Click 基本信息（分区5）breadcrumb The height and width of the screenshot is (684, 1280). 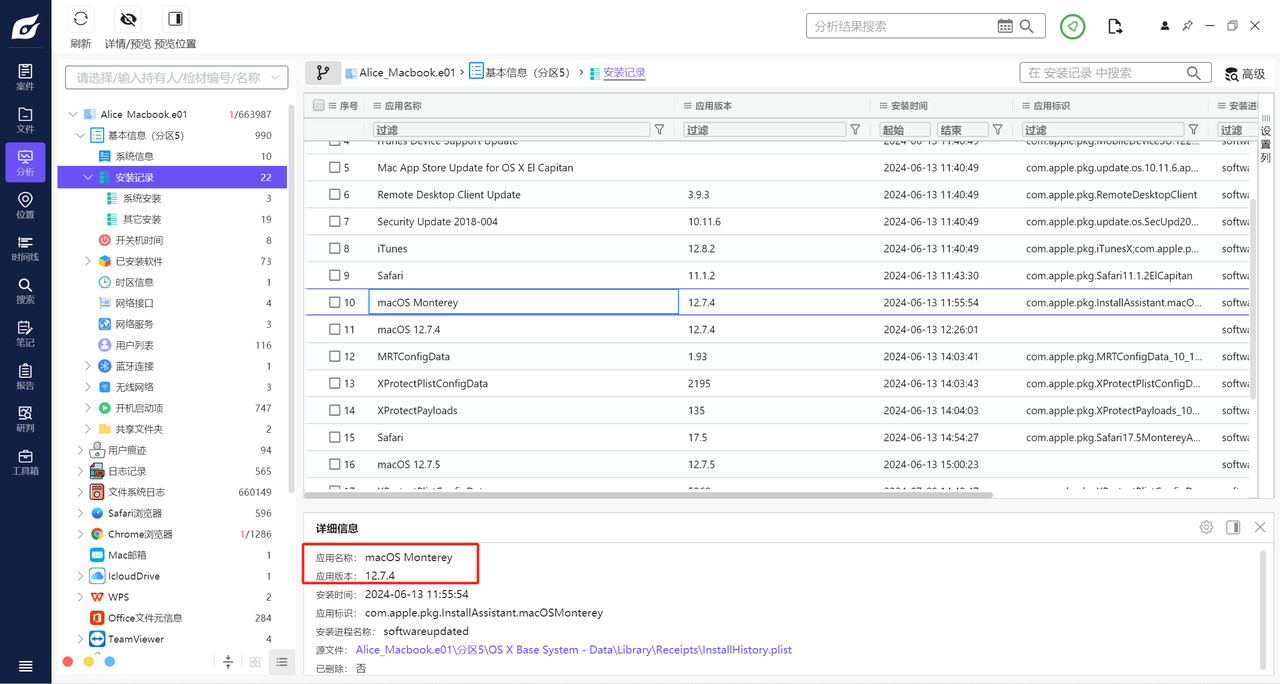coord(527,73)
